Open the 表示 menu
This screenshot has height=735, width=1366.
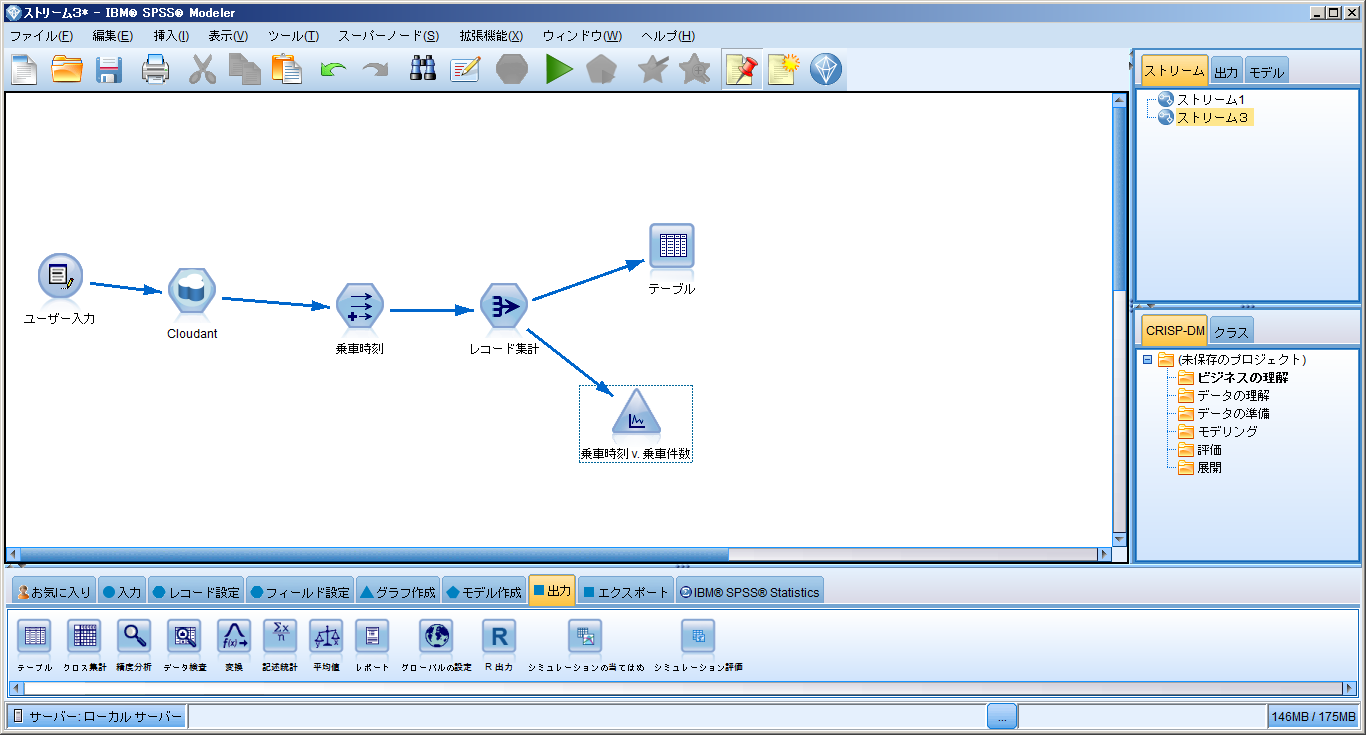(x=228, y=36)
